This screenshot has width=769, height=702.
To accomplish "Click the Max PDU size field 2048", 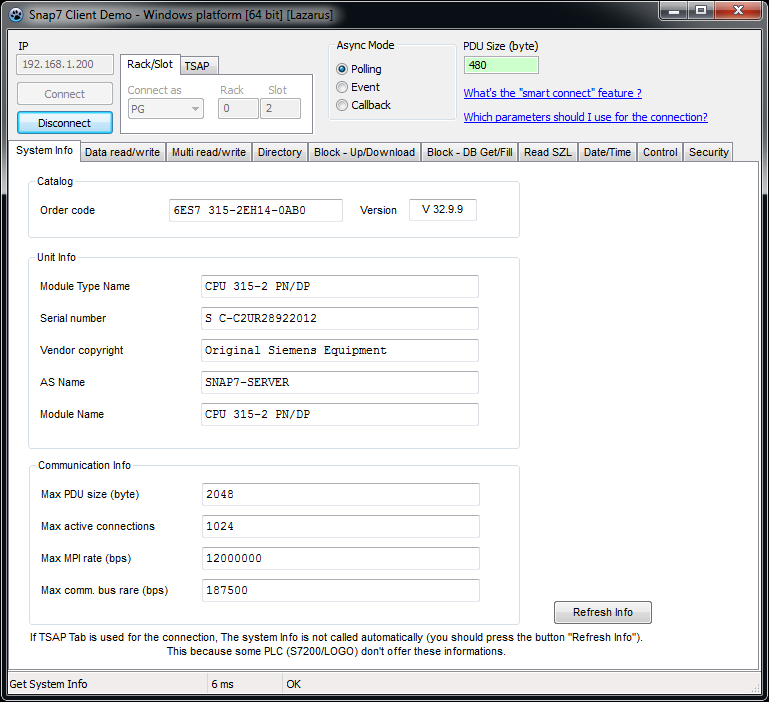I will pos(340,494).
